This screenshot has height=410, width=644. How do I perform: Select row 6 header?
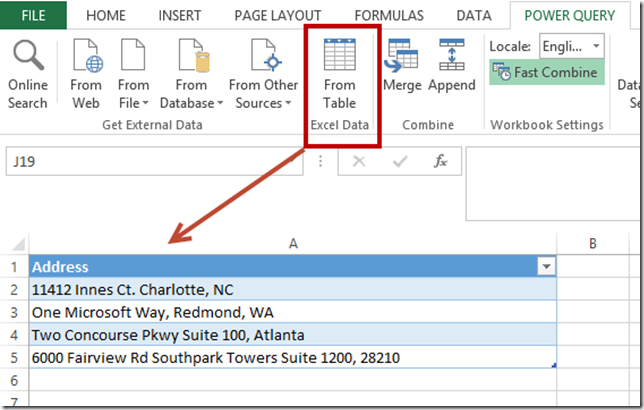[x=14, y=380]
